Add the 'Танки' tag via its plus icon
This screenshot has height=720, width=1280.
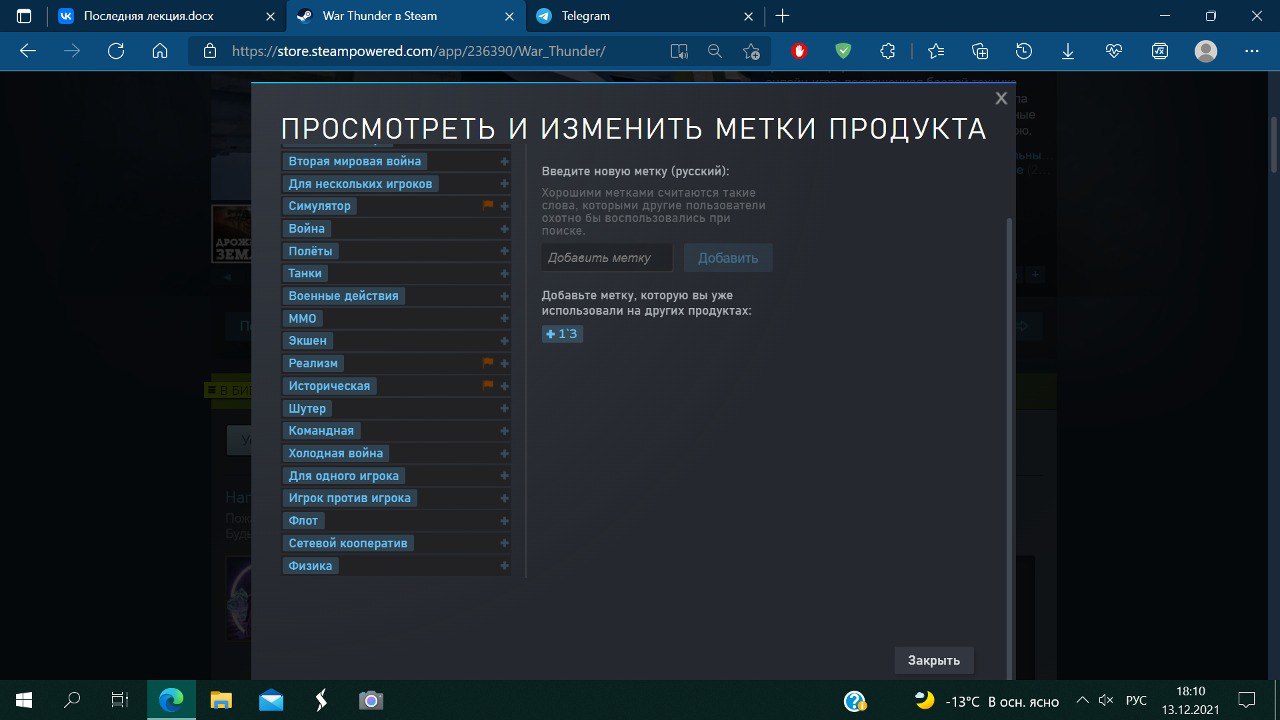[505, 274]
